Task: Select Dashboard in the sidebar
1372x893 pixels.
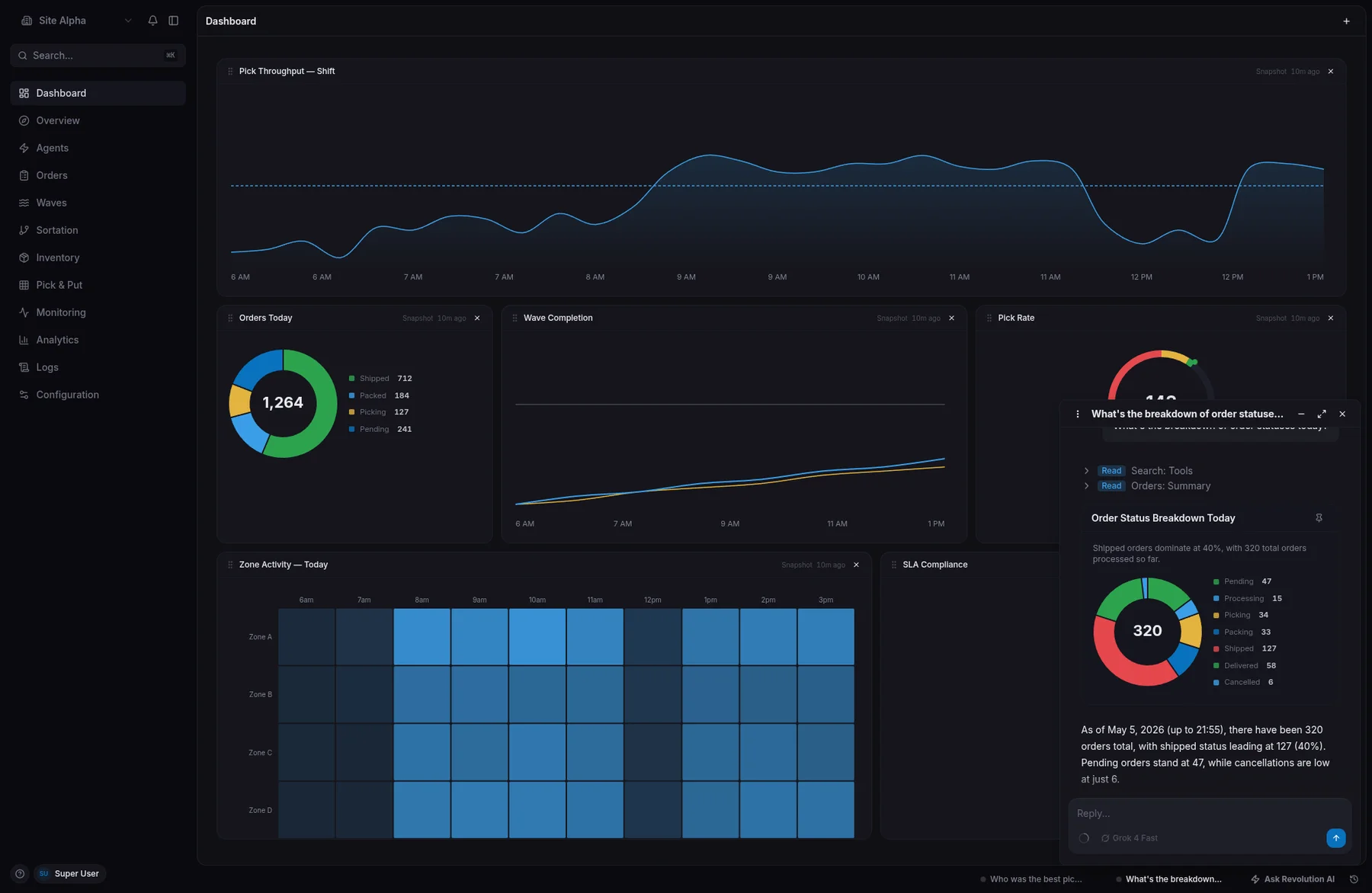Action: 98,93
